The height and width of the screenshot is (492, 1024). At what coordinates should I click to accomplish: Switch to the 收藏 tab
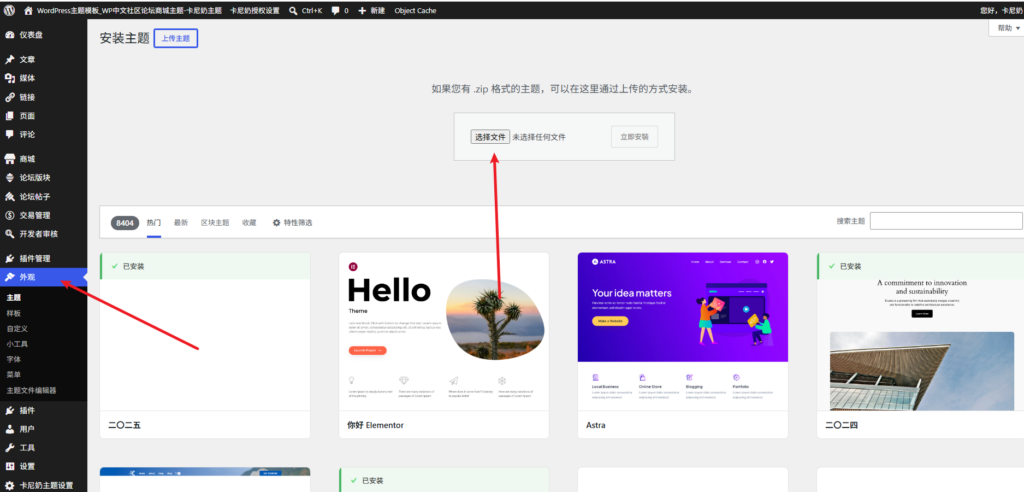[x=249, y=223]
